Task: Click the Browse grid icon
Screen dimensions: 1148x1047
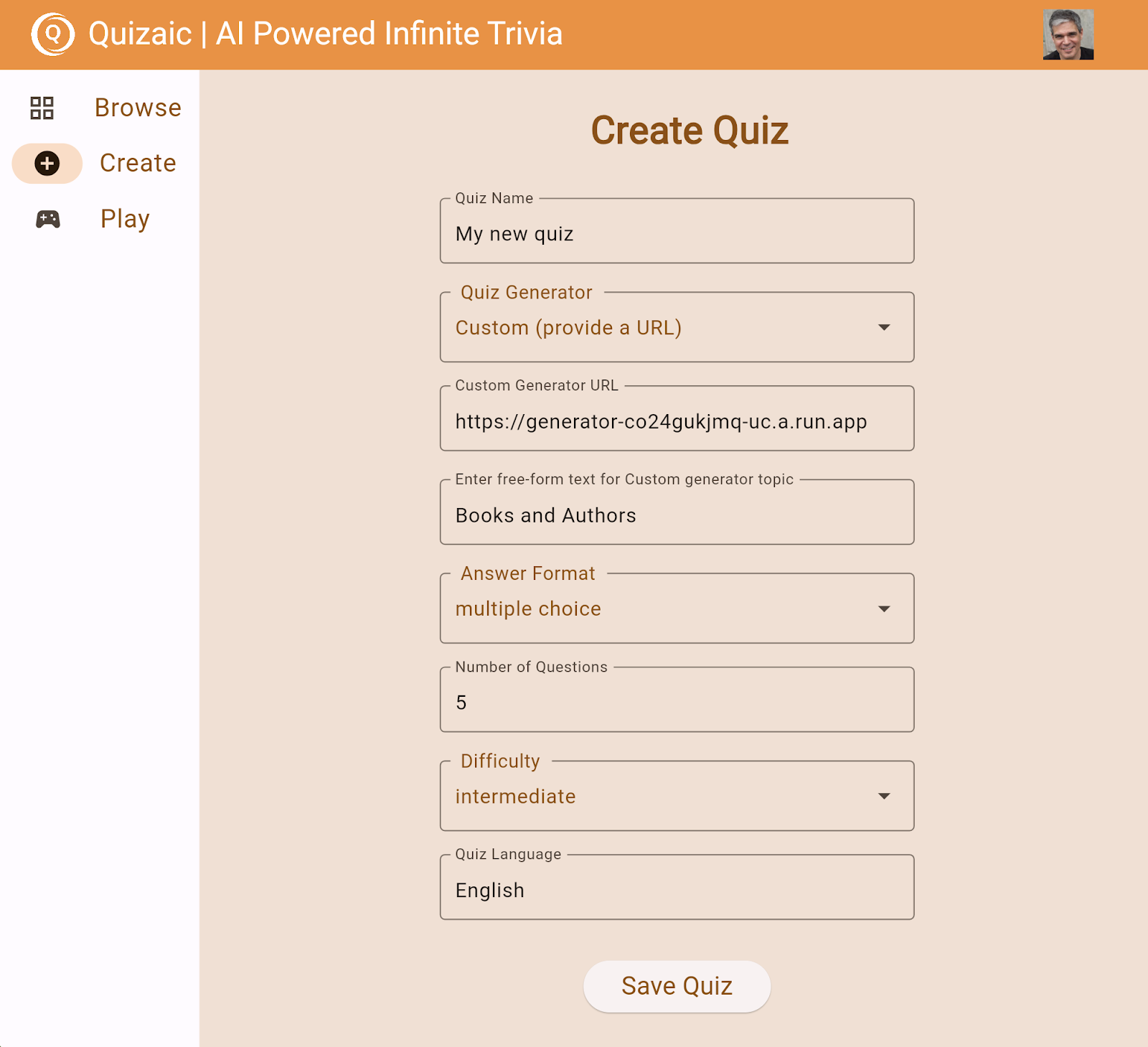Action: (42, 108)
